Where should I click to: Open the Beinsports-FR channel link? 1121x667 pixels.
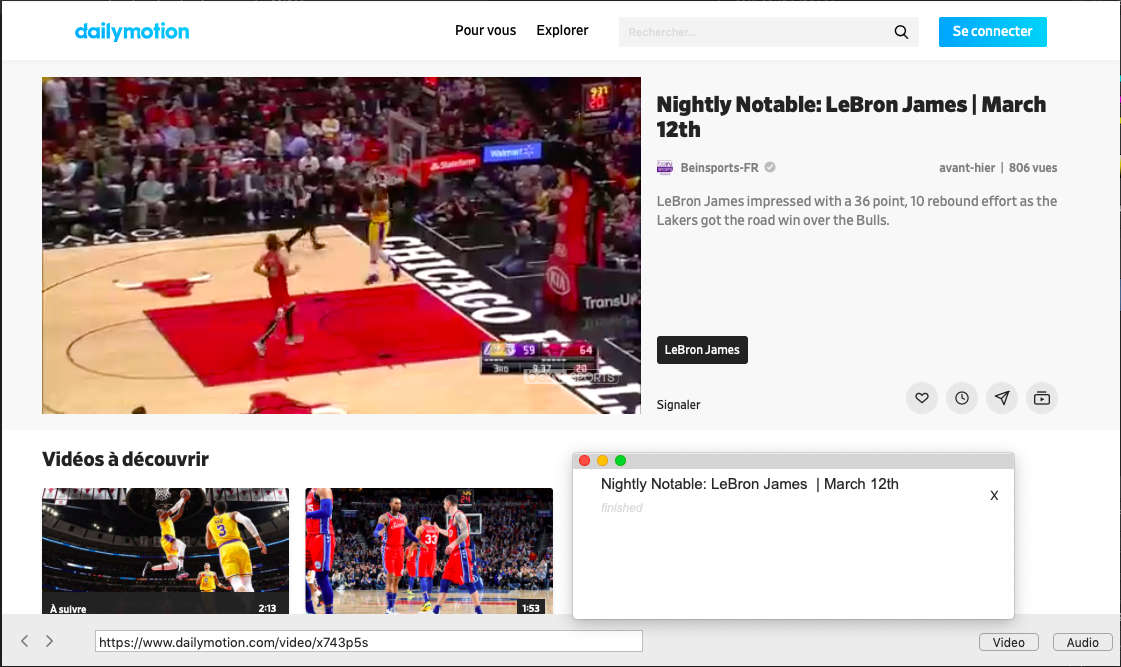click(x=719, y=168)
